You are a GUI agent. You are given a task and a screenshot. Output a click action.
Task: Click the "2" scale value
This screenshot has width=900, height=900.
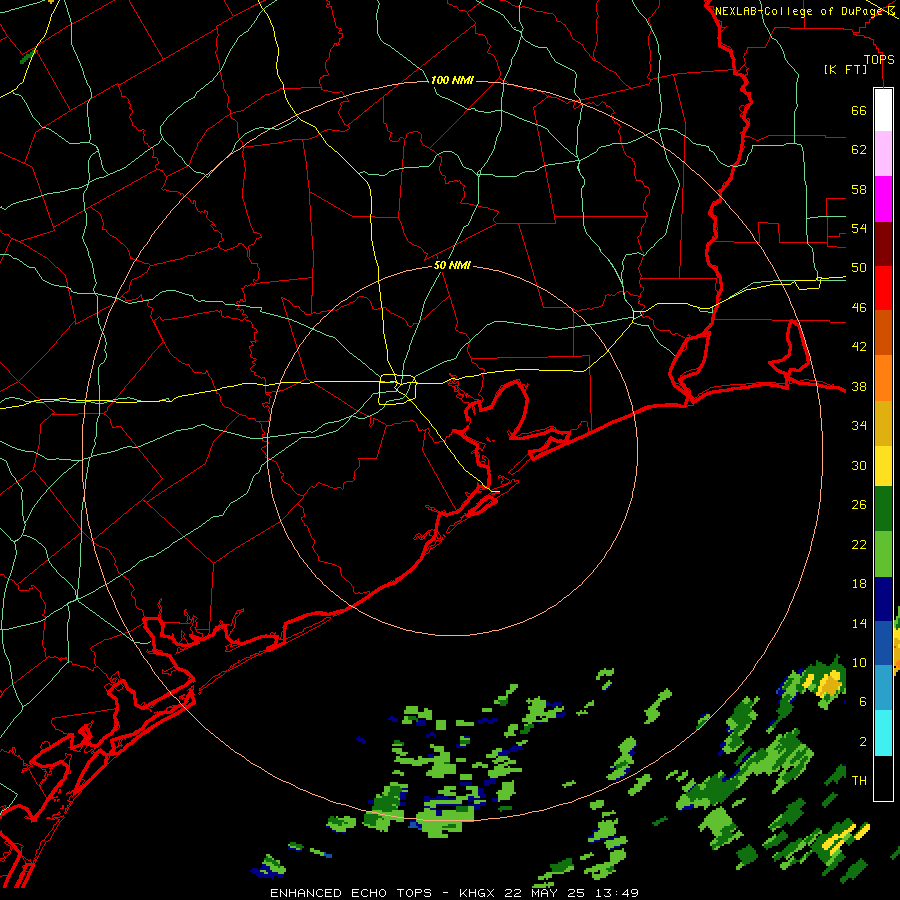tap(863, 741)
